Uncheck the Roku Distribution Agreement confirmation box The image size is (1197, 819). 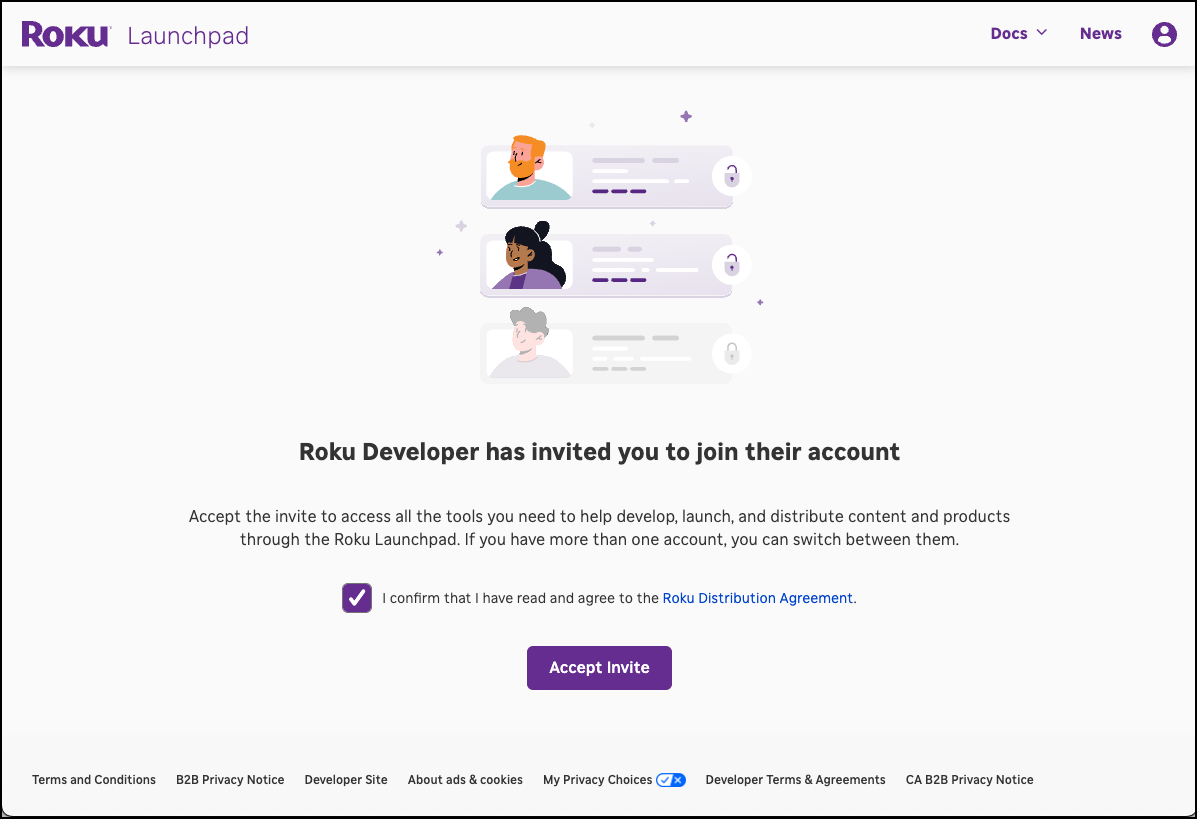tap(356, 597)
